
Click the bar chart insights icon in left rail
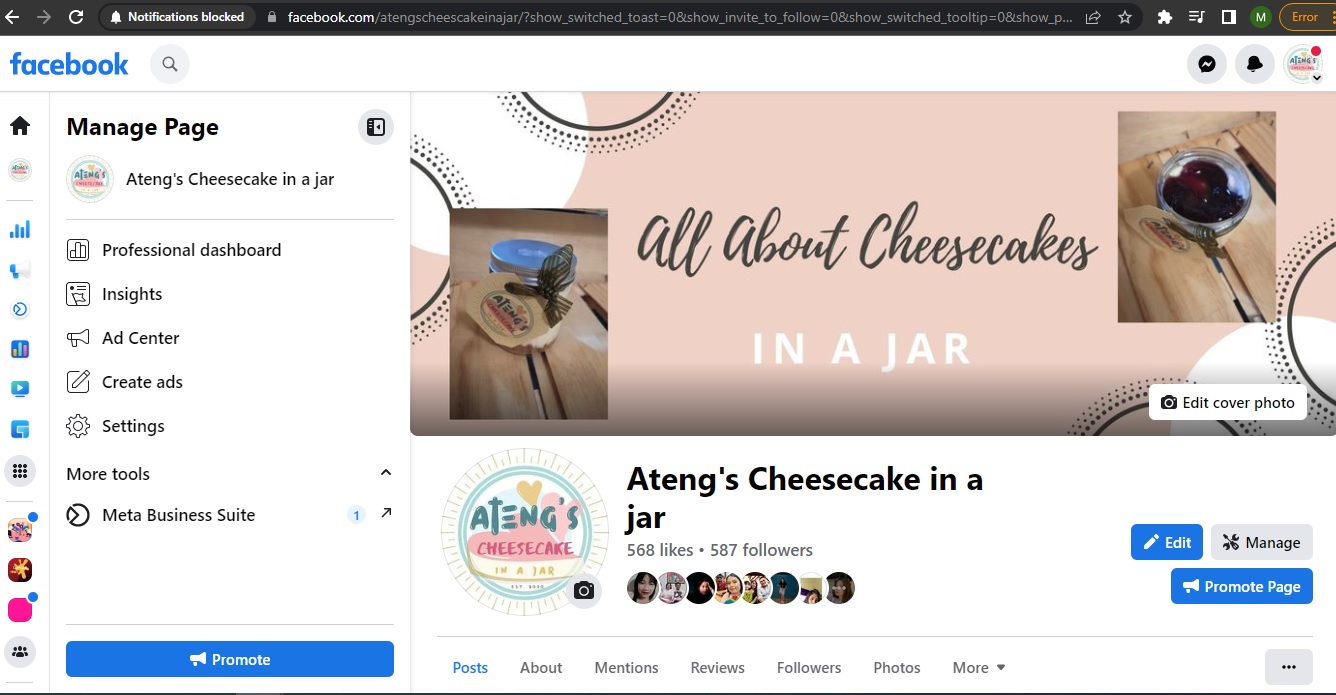(20, 229)
